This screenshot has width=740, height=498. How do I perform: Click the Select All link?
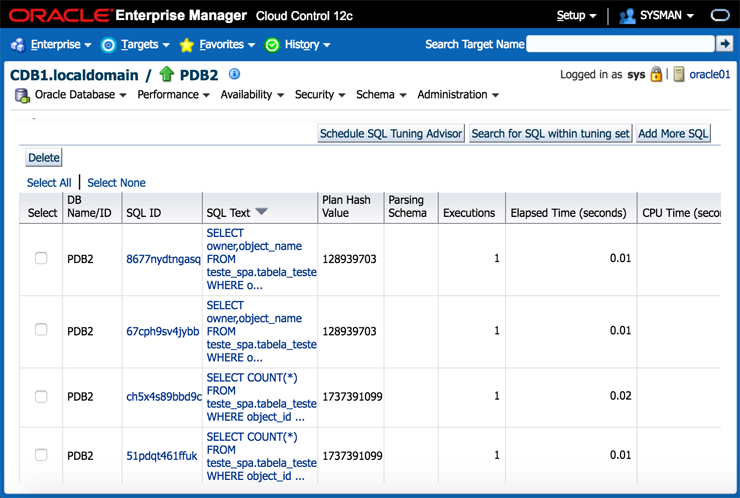pyautogui.click(x=49, y=183)
